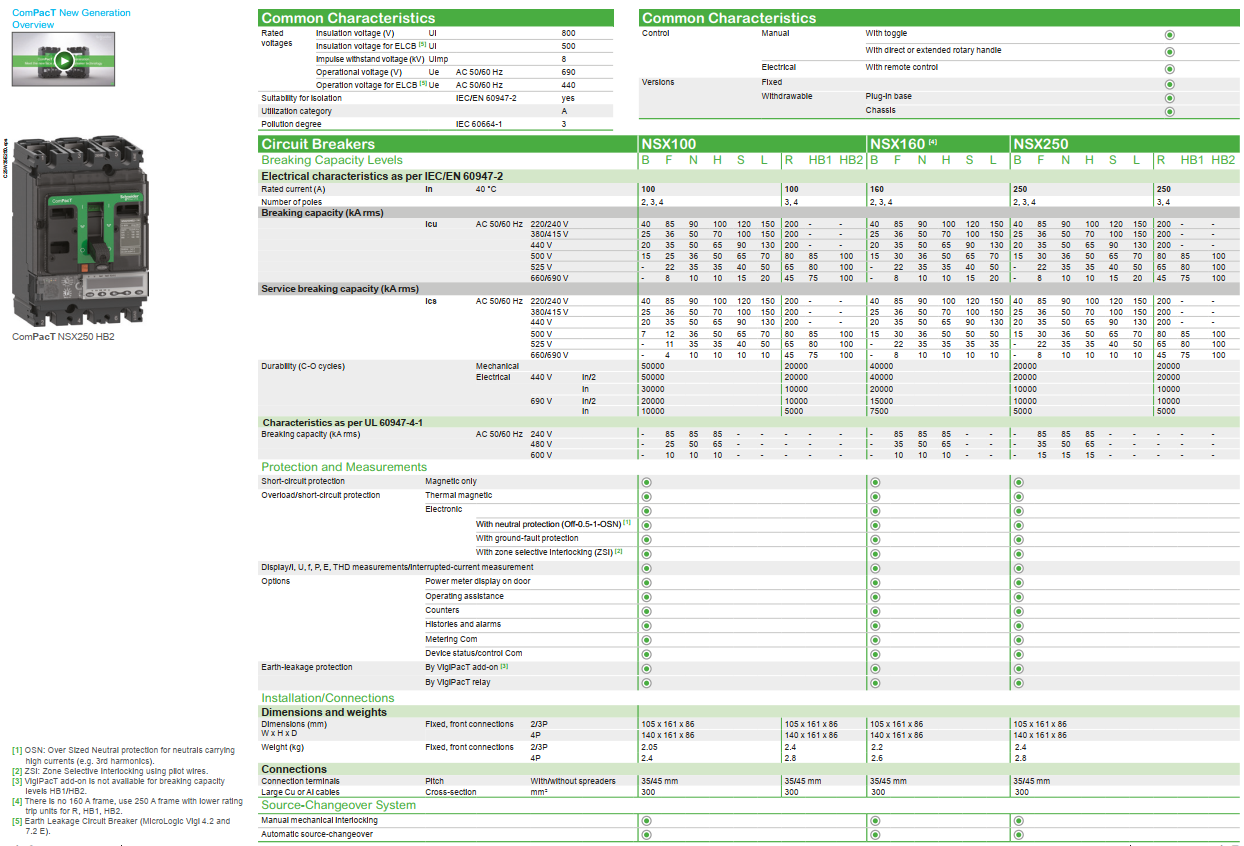This screenshot has height=846, width=1244.
Task: Click the NSX100 Magnetic only indicator
Action: click(x=646, y=482)
